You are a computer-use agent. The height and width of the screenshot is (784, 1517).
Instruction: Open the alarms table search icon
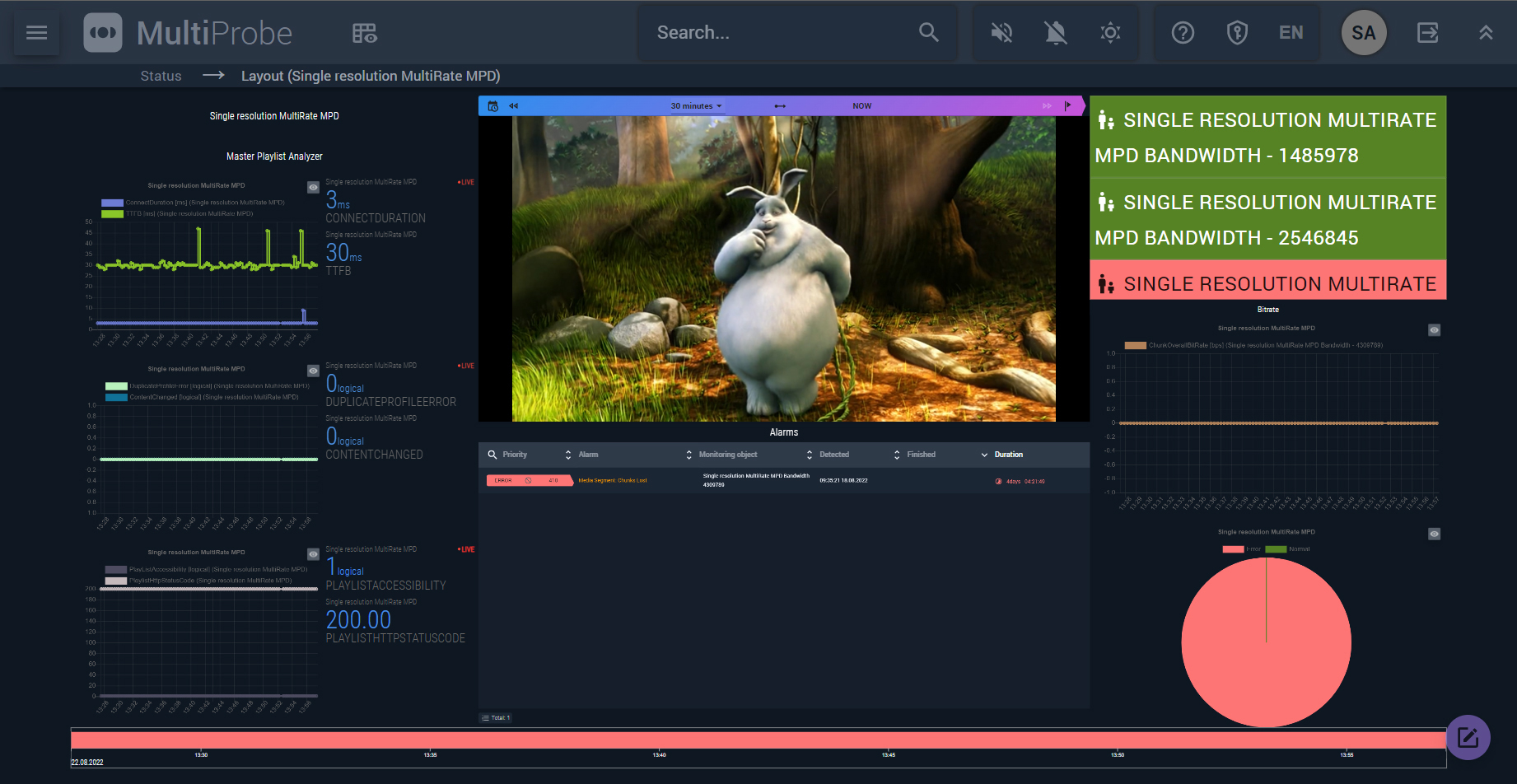point(492,455)
